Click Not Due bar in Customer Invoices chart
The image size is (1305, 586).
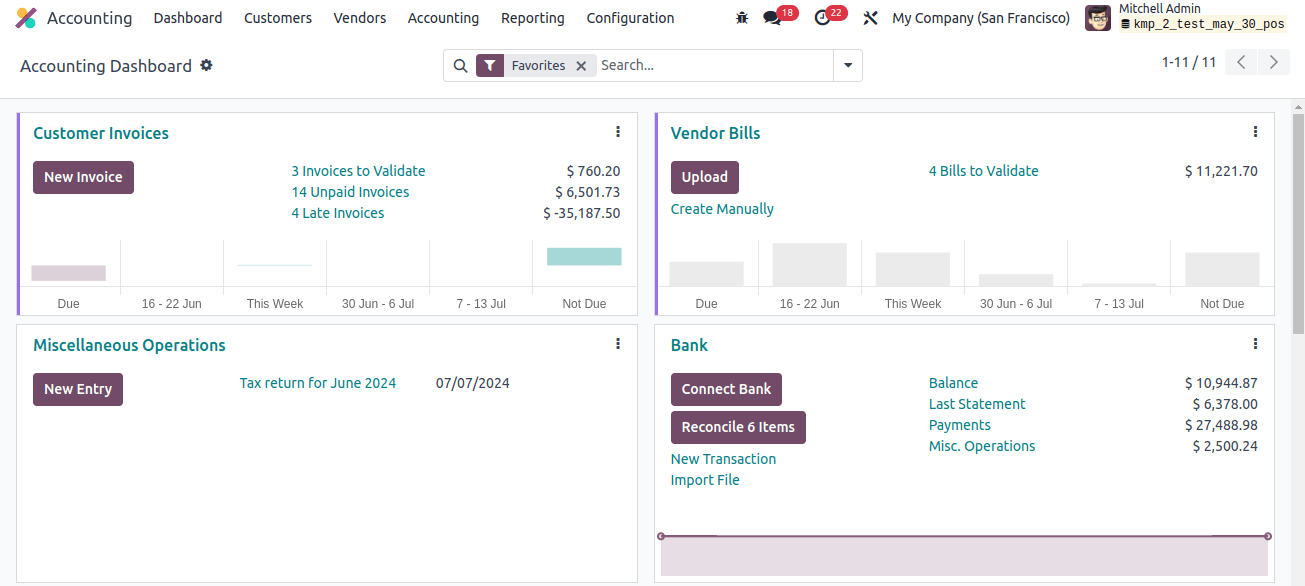click(x=584, y=256)
